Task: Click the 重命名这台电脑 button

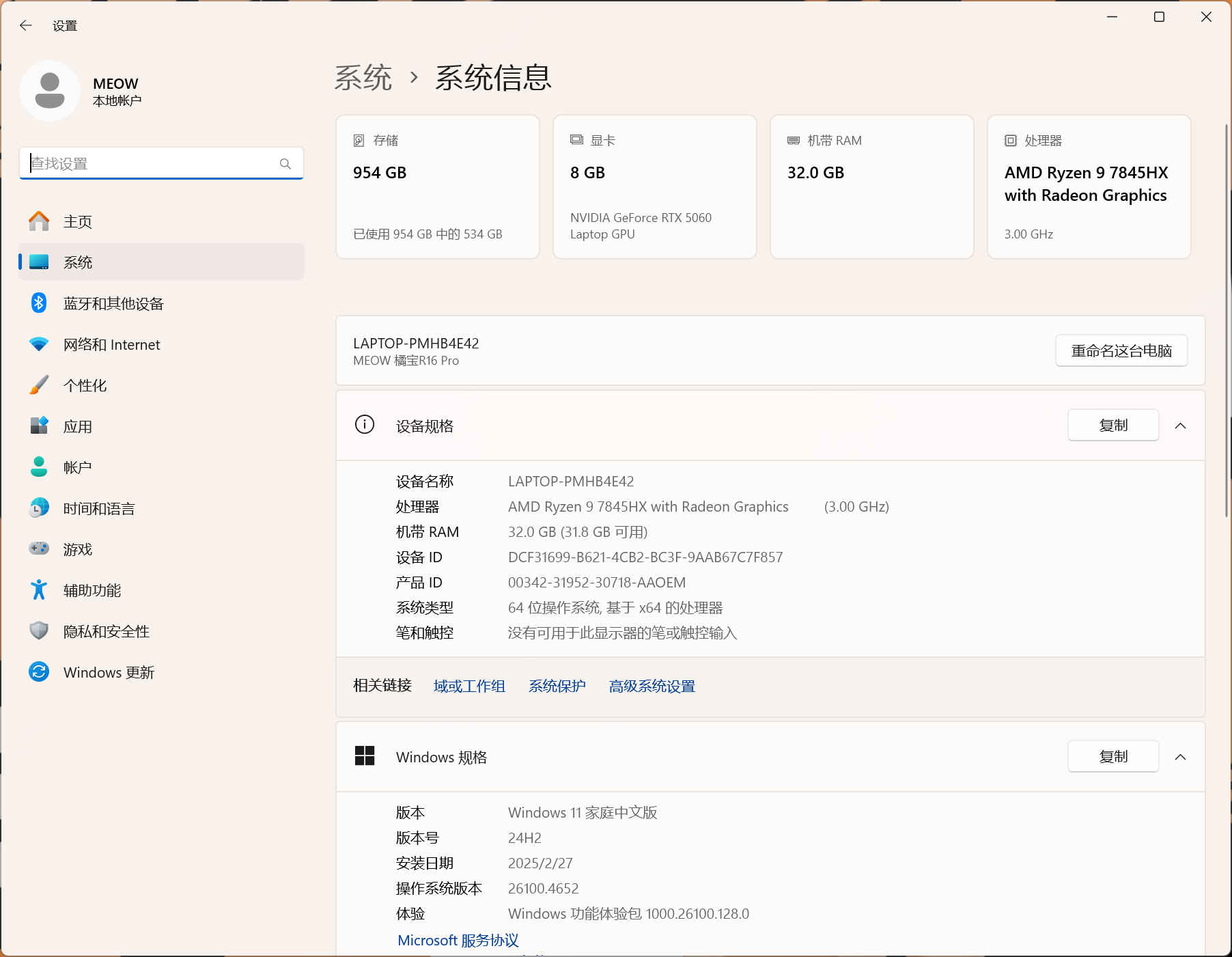Action: [x=1121, y=351]
